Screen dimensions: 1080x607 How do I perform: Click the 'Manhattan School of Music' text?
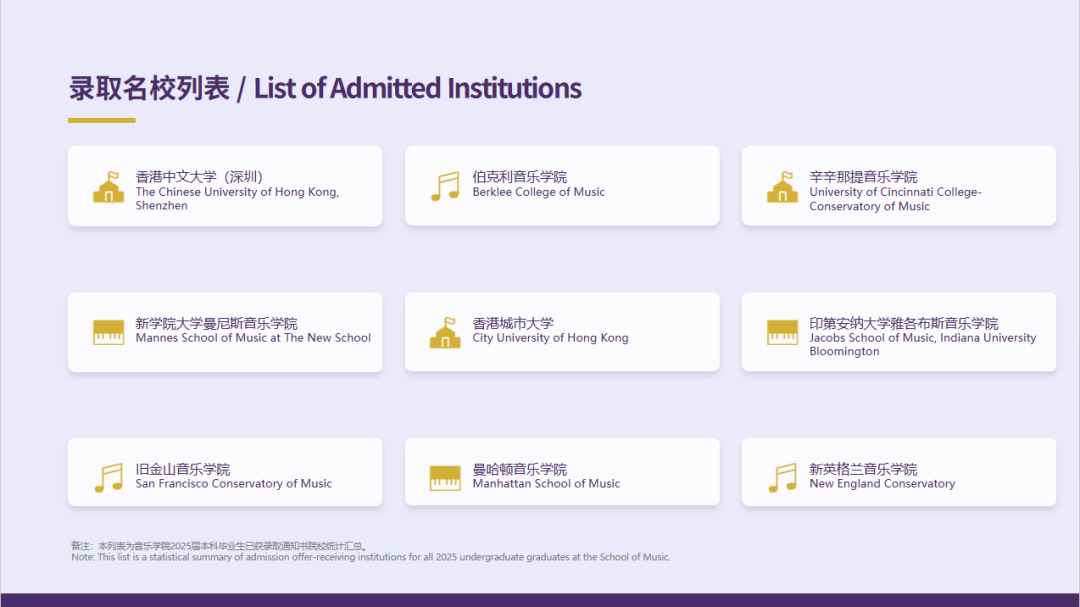pos(546,484)
